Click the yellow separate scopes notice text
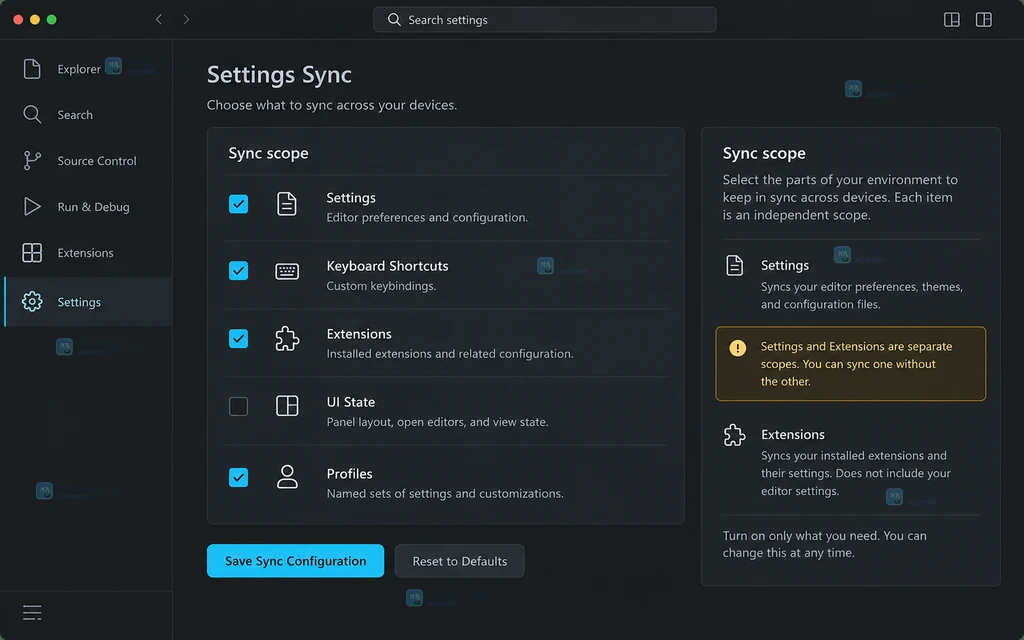Screen dimensions: 1024x640 click(856, 364)
